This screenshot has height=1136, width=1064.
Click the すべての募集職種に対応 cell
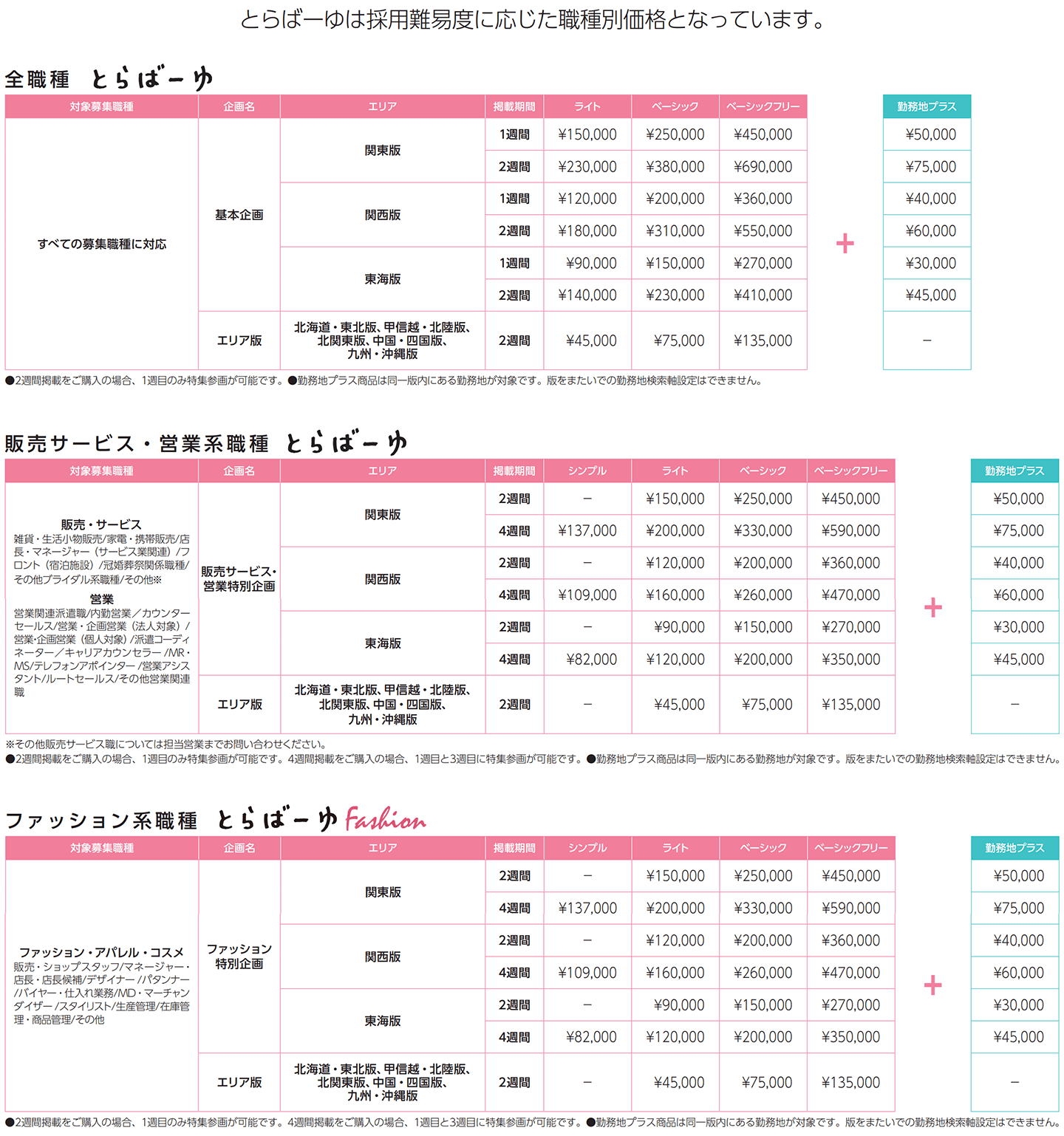102,244
